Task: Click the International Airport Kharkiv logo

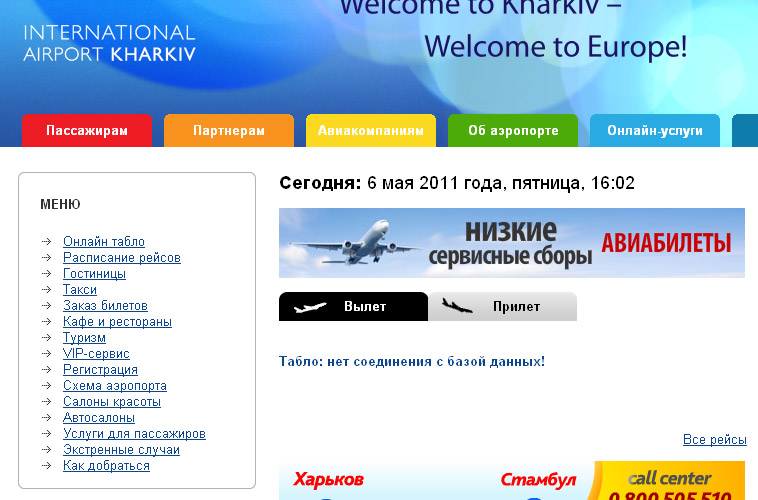Action: click(x=110, y=43)
